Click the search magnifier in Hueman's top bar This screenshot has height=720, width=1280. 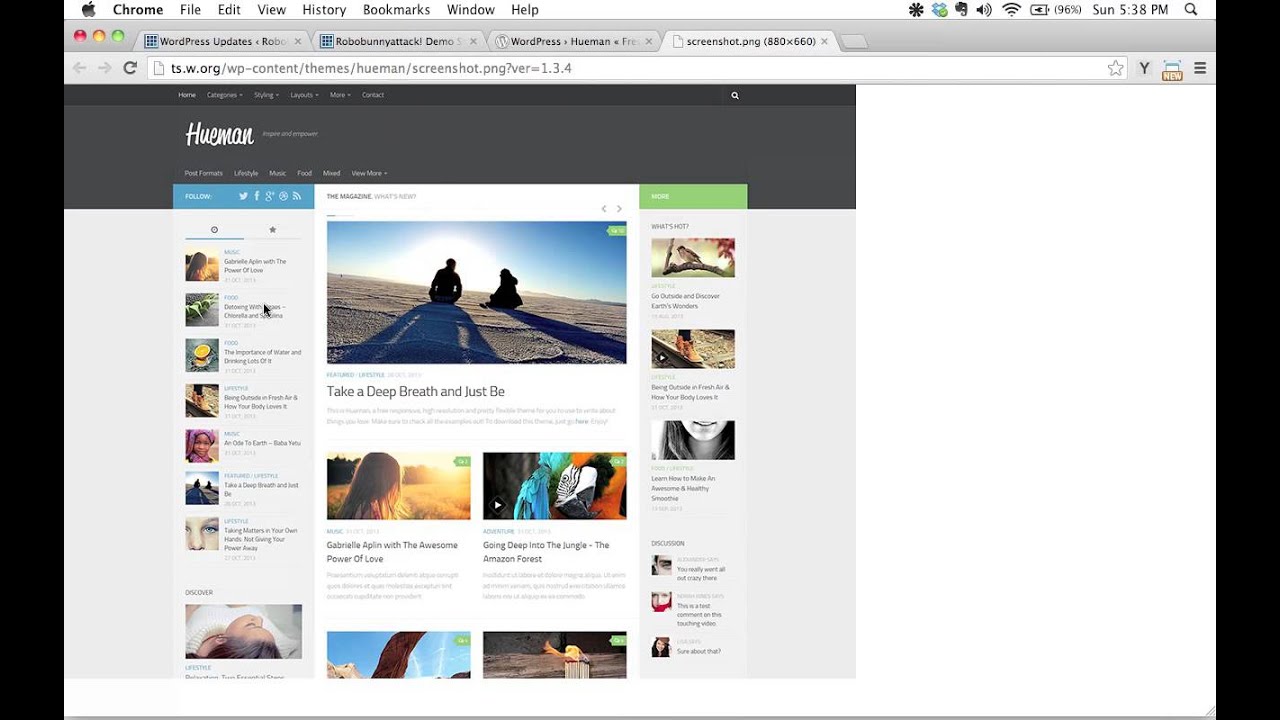[x=735, y=95]
